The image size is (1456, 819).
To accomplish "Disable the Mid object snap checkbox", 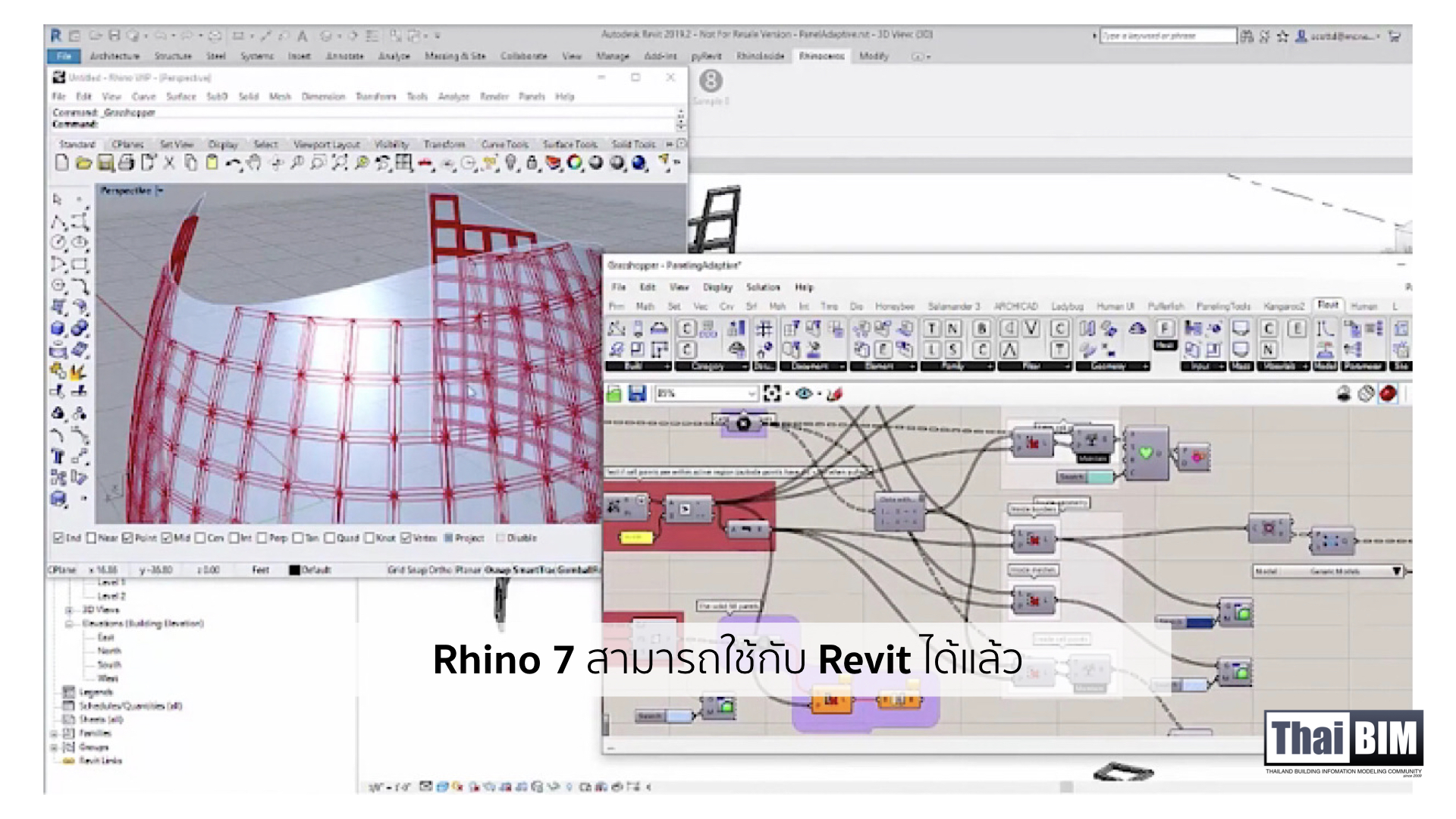I will [166, 538].
